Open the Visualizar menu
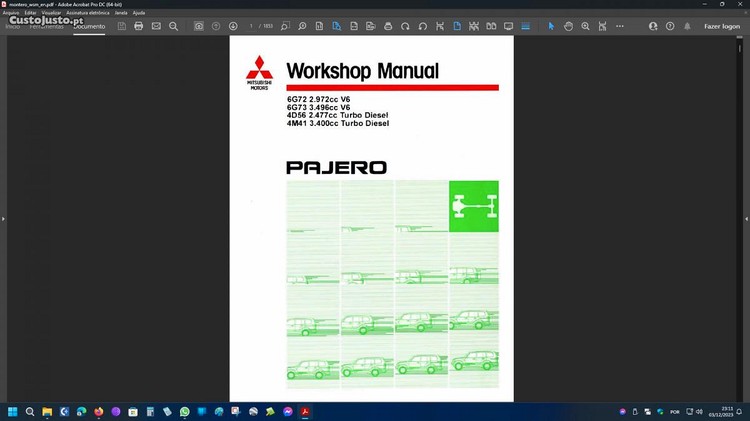 click(x=51, y=13)
